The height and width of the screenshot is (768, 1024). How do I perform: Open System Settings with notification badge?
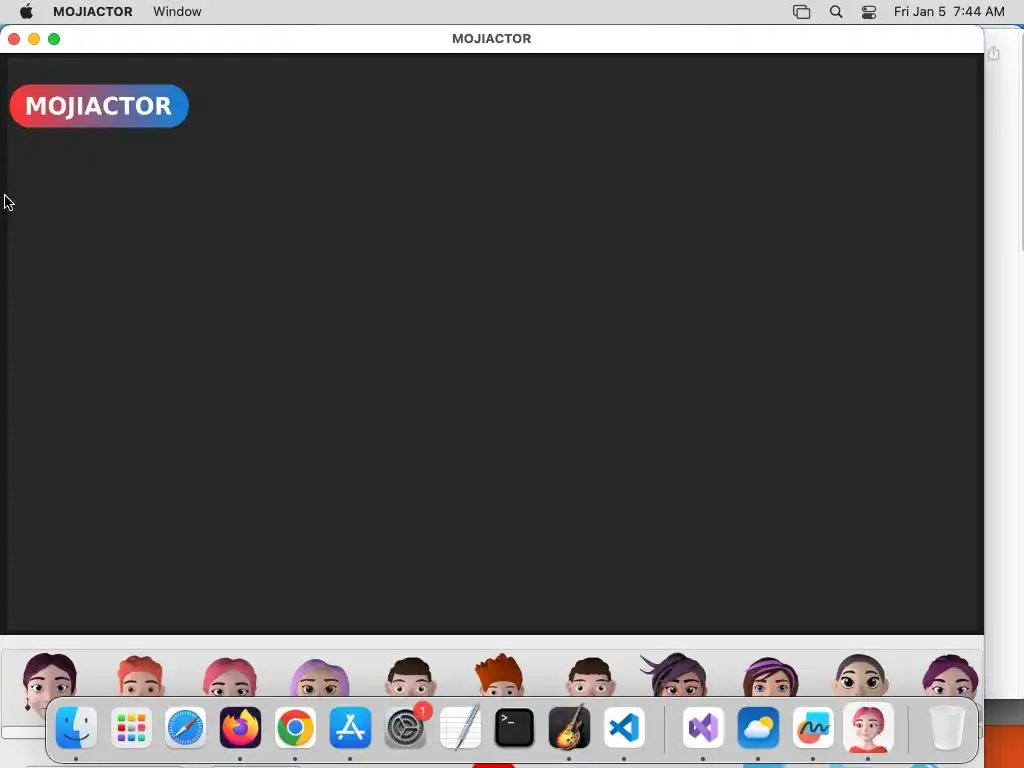[x=406, y=728]
